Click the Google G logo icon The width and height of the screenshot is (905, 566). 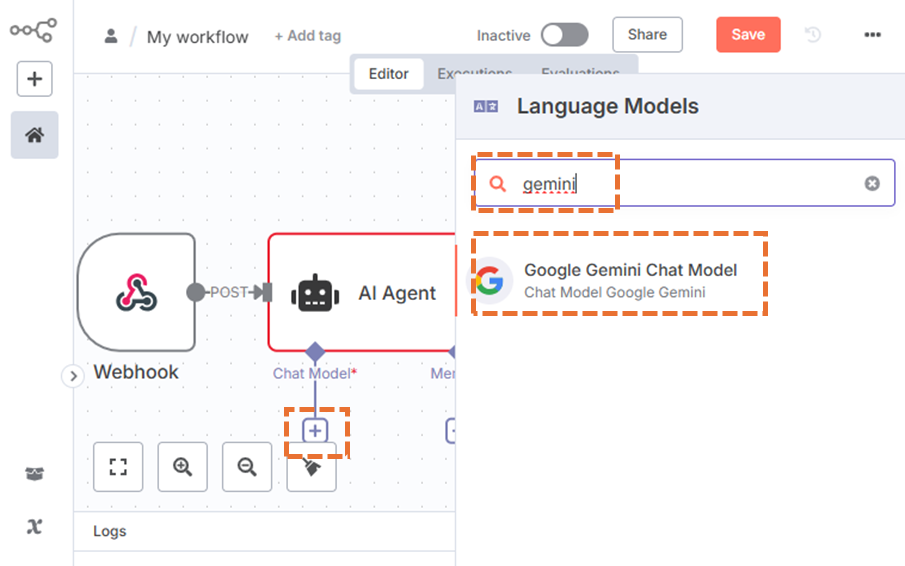pos(489,280)
